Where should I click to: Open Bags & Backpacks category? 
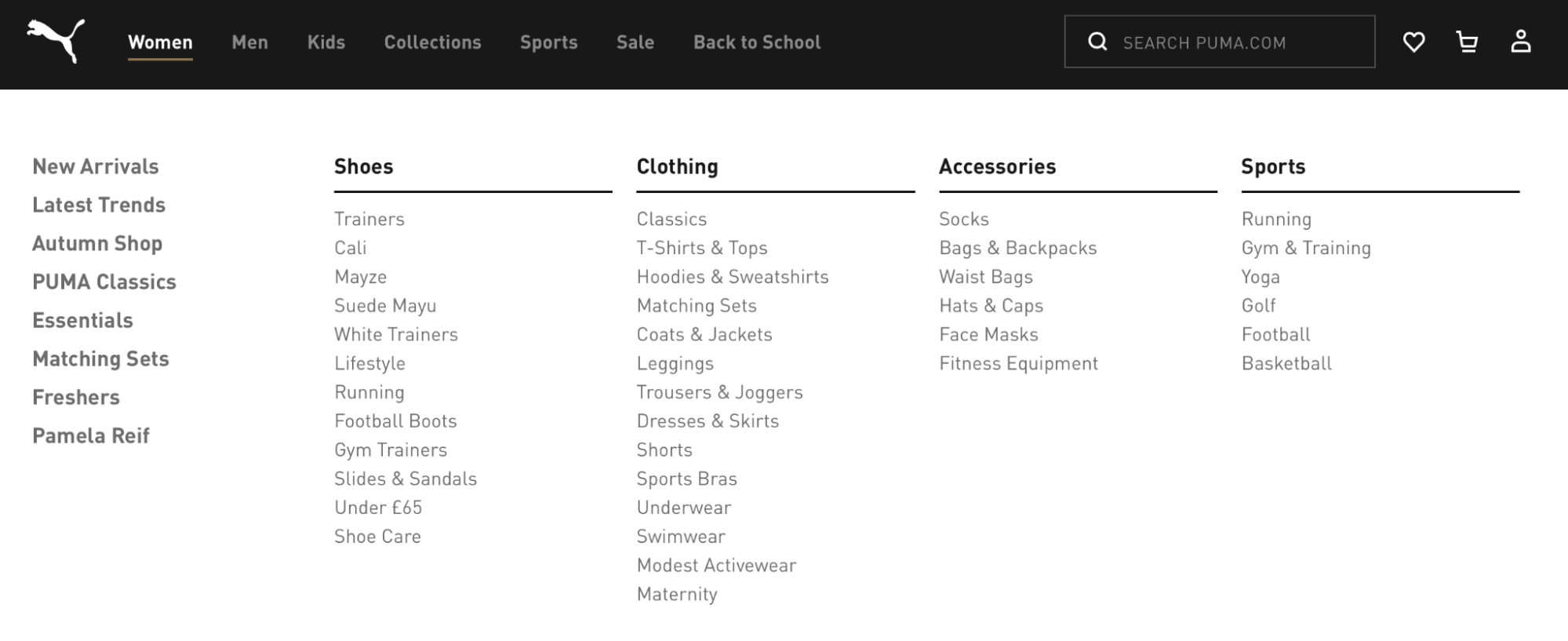[1017, 248]
